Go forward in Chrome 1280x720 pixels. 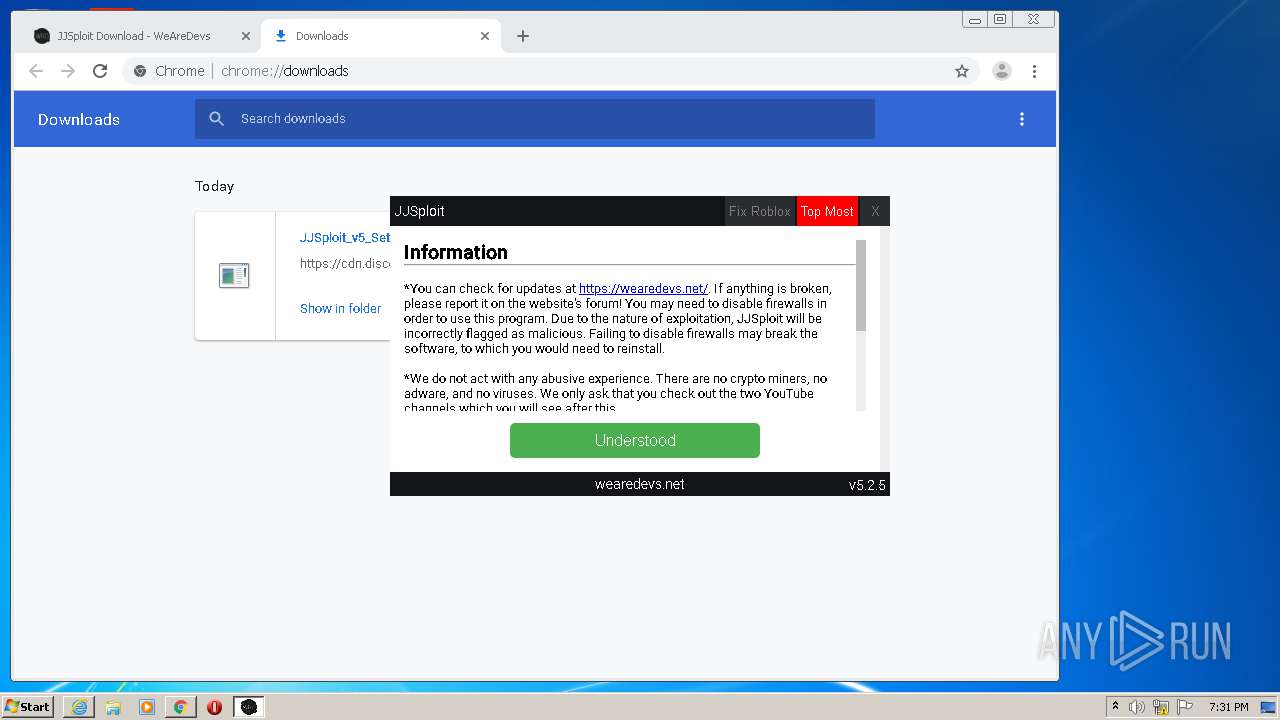pos(68,71)
